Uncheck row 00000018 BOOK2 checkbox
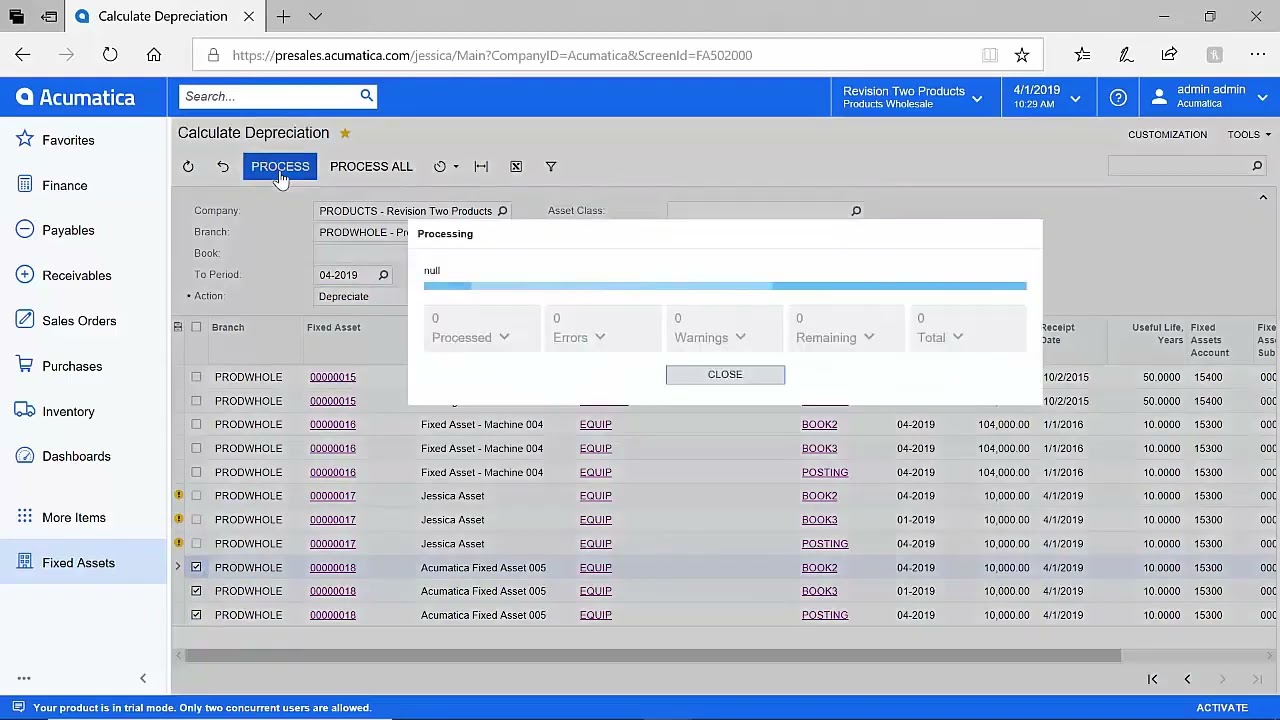The height and width of the screenshot is (720, 1280). point(196,567)
